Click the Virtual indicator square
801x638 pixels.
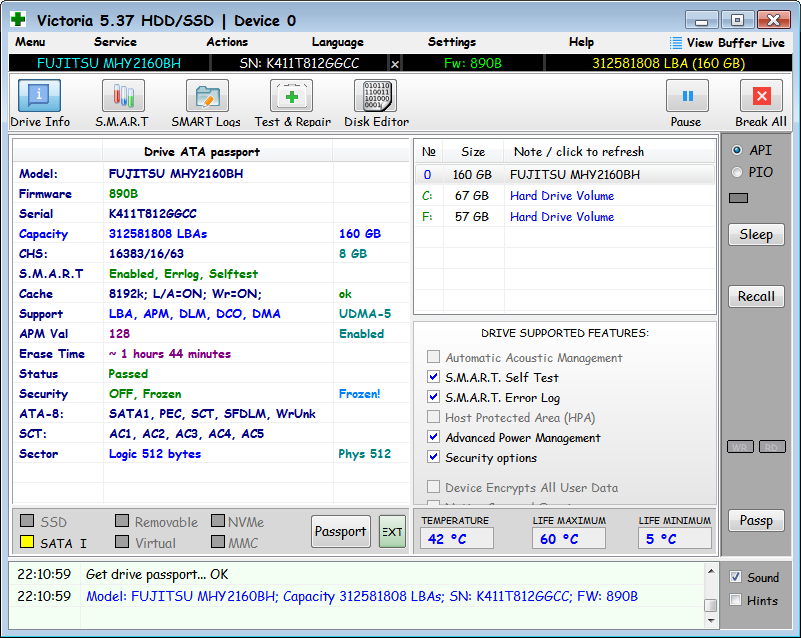[x=122, y=541]
